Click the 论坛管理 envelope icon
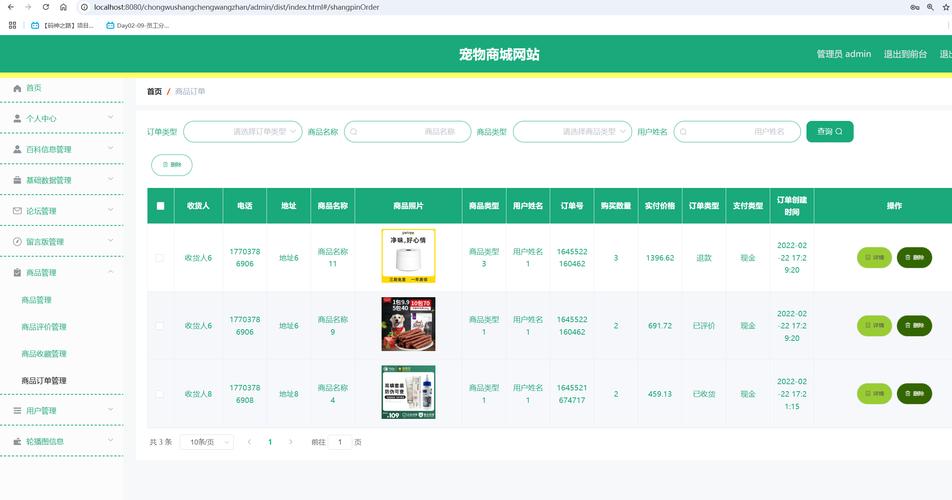The image size is (952, 500). click(x=17, y=211)
